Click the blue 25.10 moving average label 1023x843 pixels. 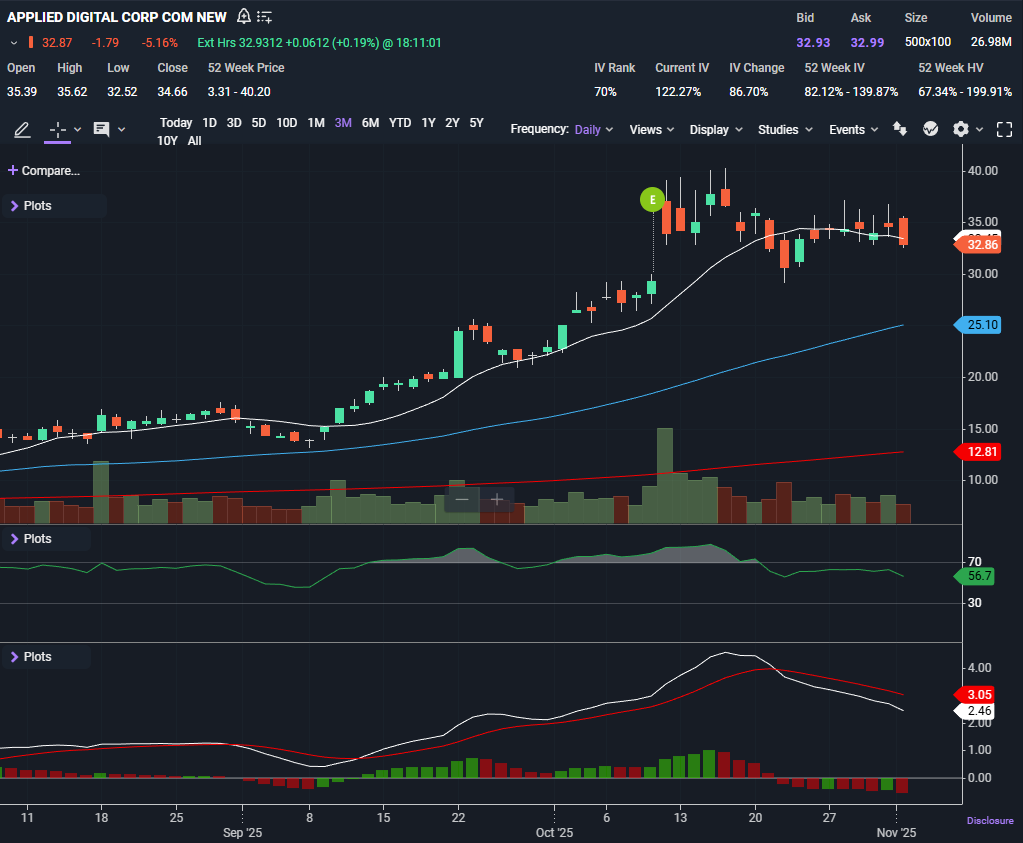pyautogui.click(x=977, y=325)
